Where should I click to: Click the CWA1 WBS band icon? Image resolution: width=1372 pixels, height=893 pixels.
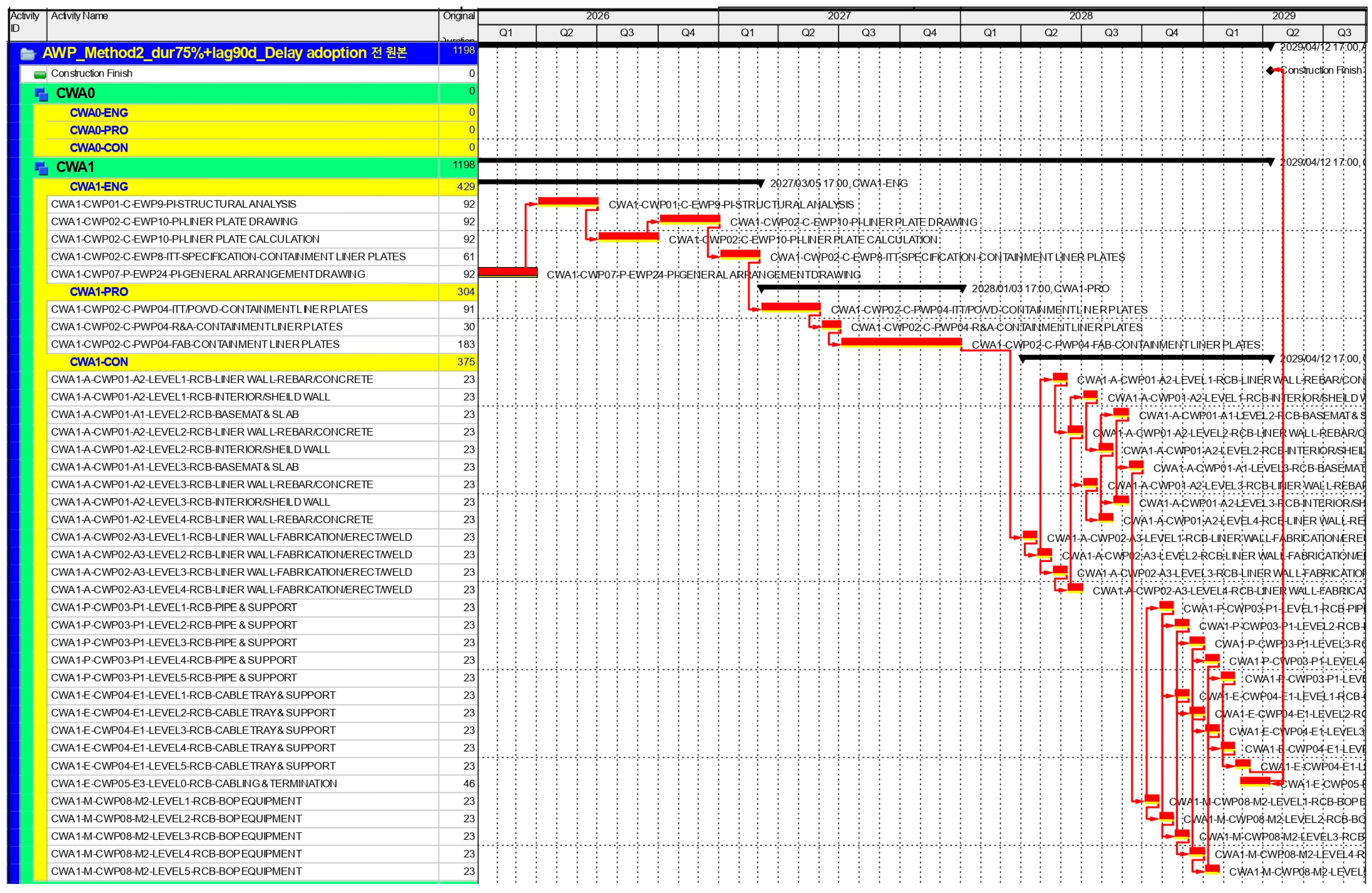click(41, 168)
